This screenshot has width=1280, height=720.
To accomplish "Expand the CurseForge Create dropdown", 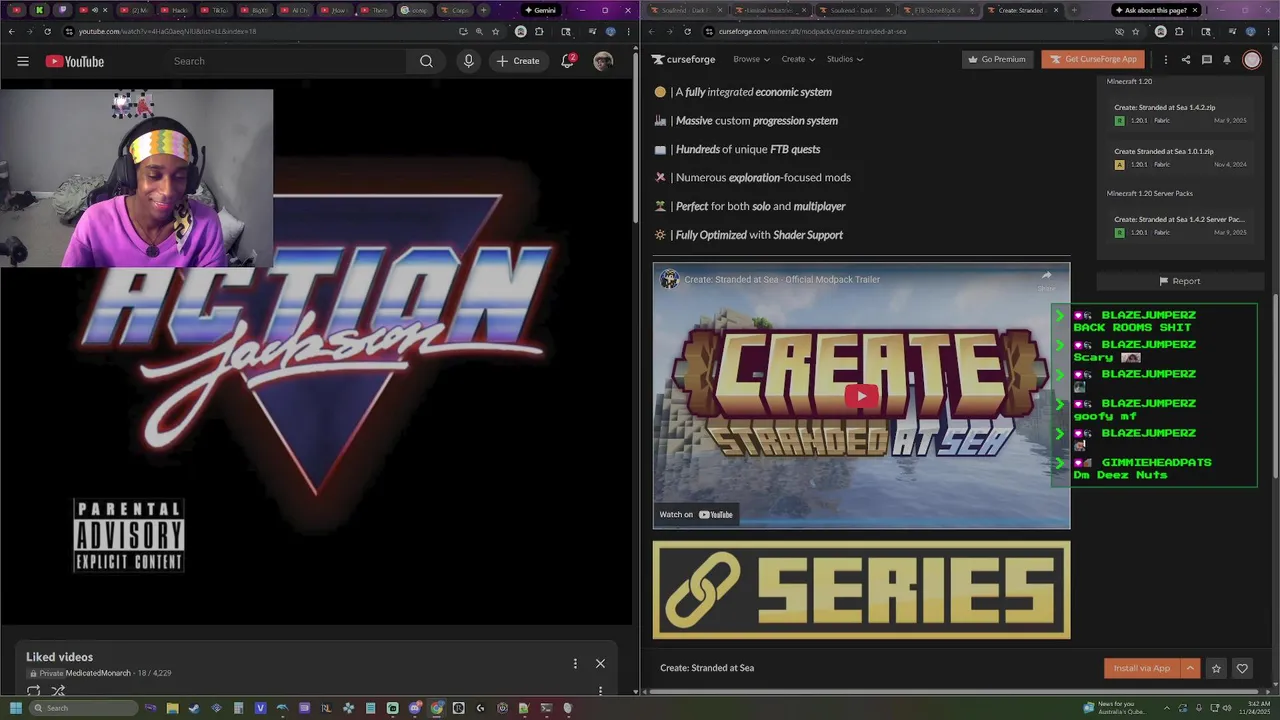I will click(x=798, y=59).
